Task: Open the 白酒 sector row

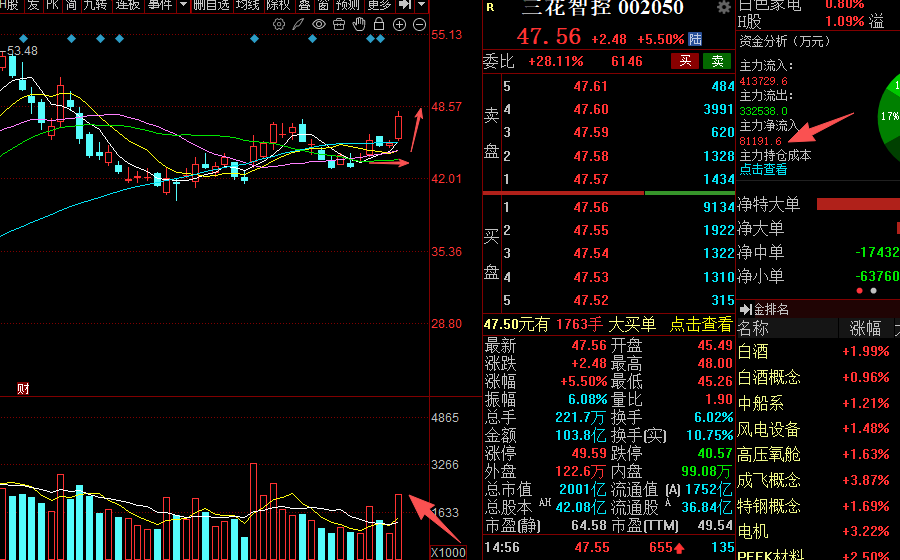Action: [818, 352]
